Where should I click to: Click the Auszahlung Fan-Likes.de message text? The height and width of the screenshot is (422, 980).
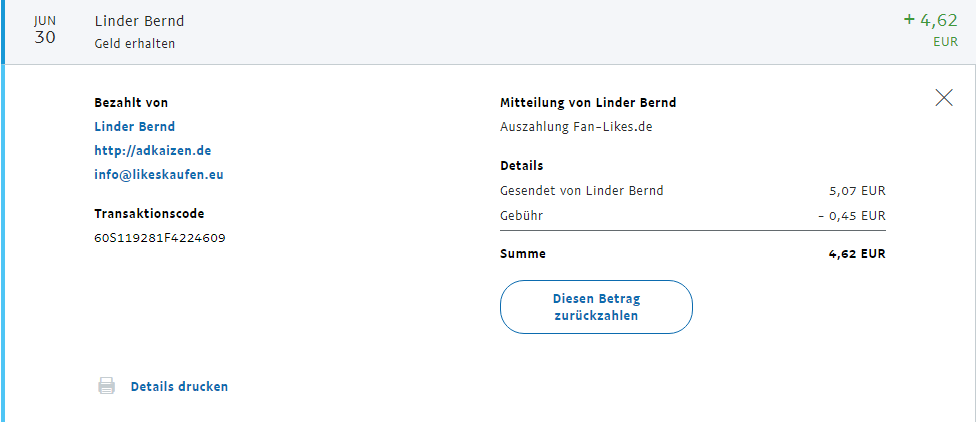[x=575, y=127]
